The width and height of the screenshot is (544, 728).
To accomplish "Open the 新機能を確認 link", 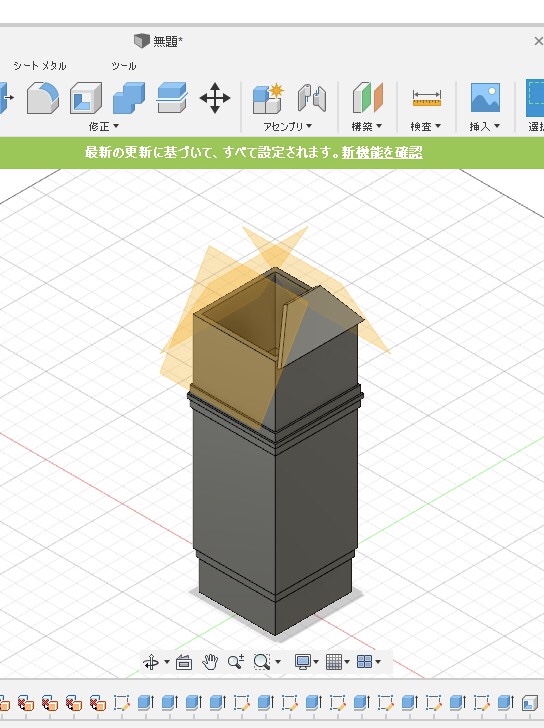I will tap(382, 152).
